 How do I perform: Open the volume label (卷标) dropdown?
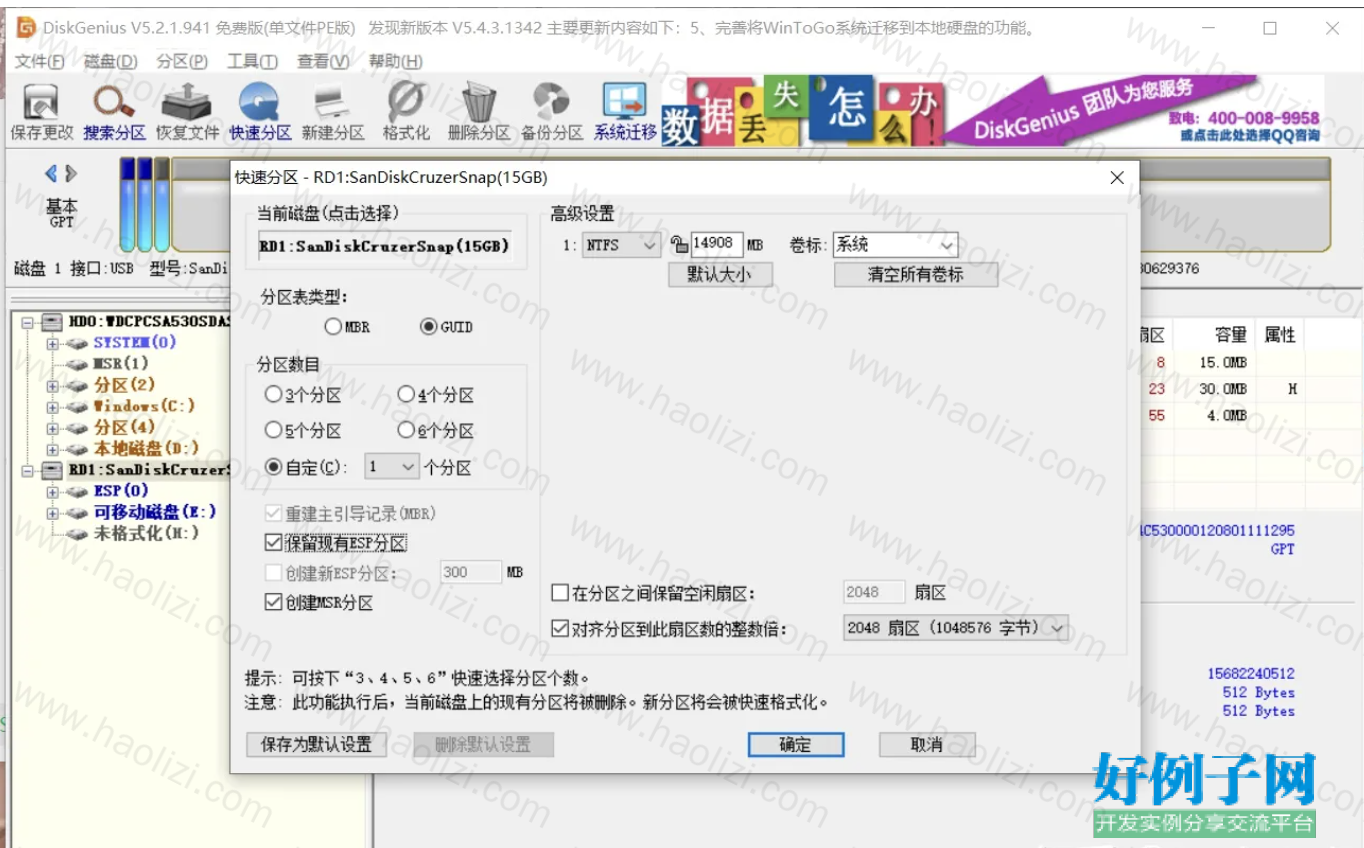click(895, 245)
